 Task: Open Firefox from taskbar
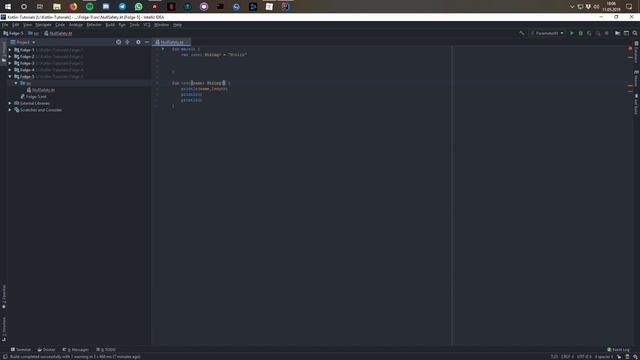[x=73, y=7]
